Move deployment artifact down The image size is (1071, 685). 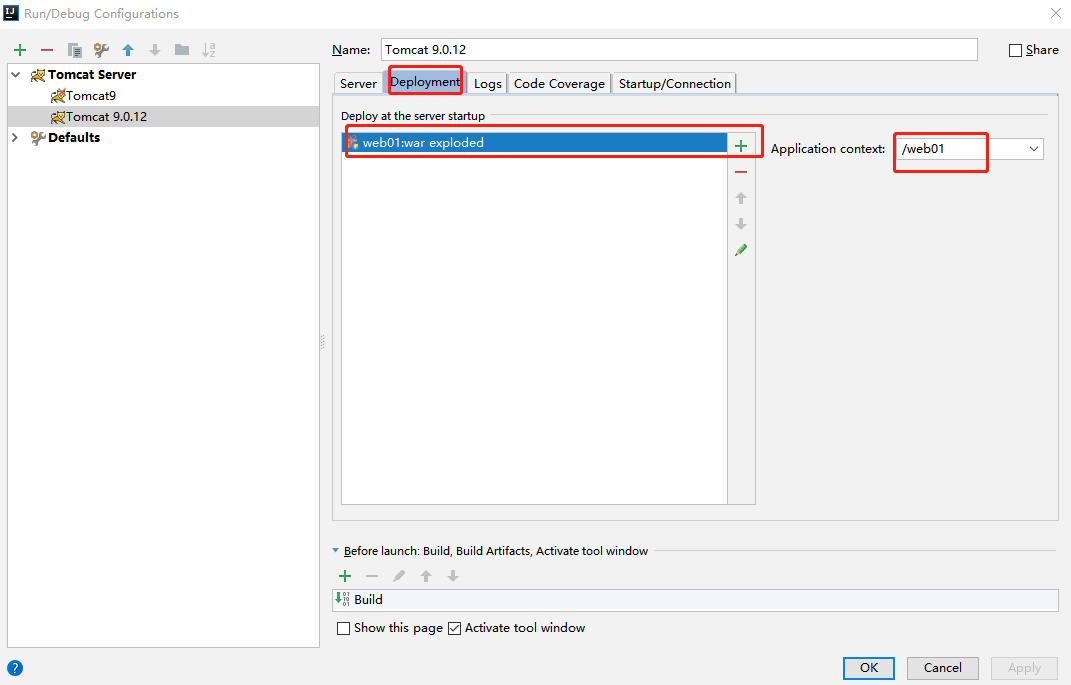741,224
